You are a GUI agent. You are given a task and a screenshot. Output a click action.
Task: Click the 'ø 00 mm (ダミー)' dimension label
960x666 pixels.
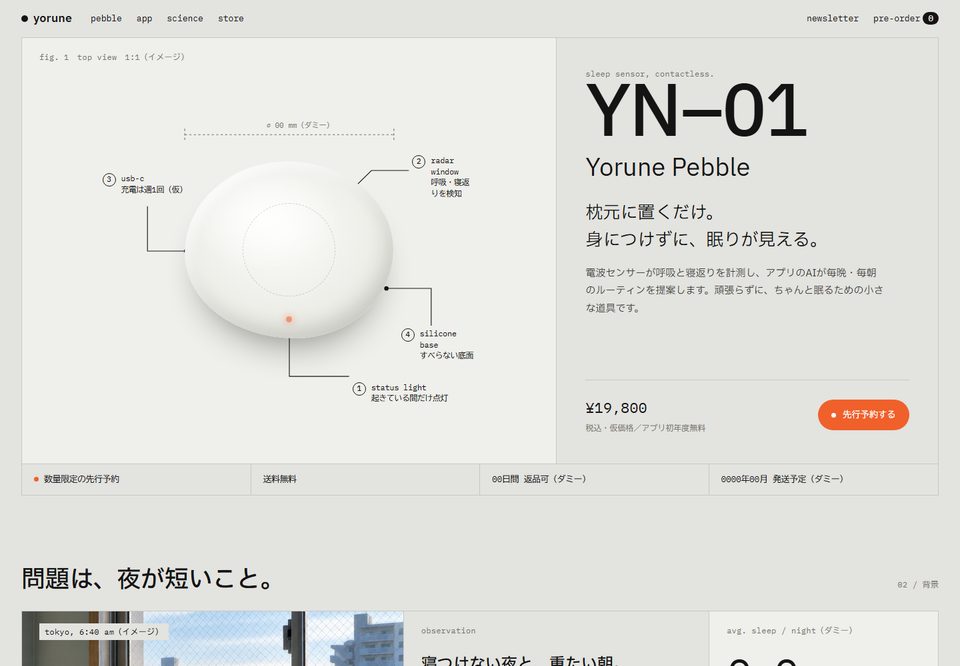click(298, 125)
